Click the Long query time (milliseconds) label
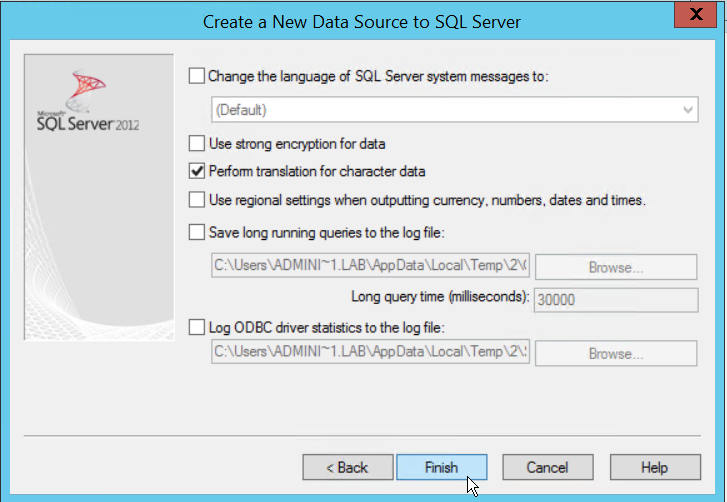727x502 pixels. click(440, 297)
